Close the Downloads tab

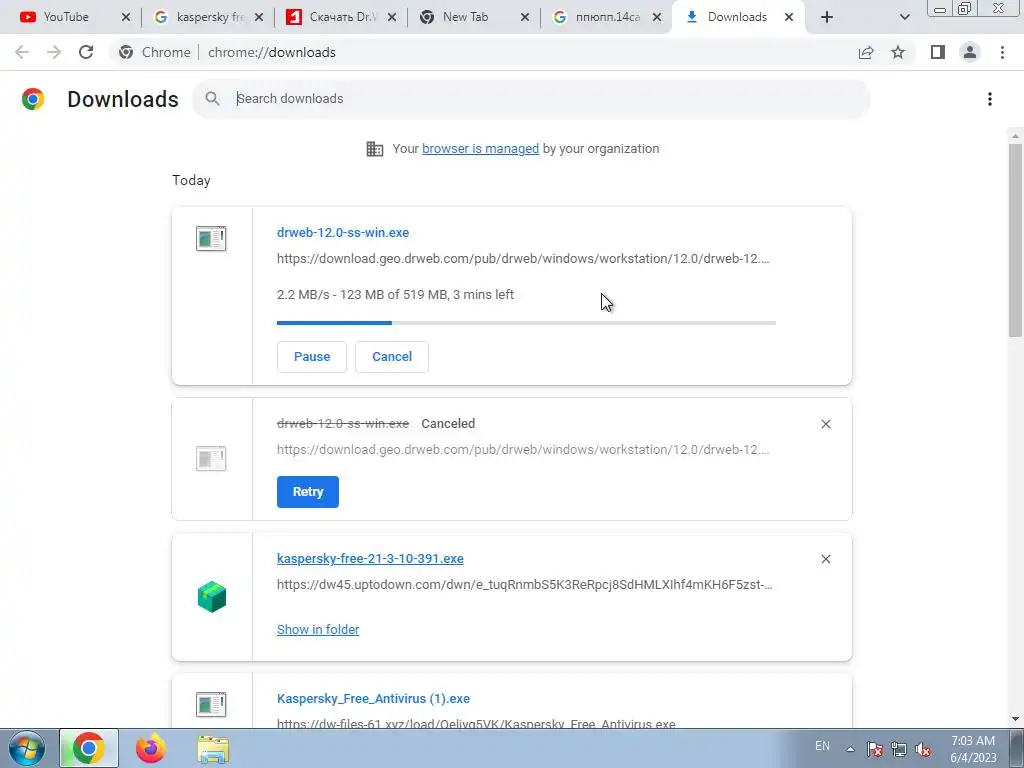pos(789,17)
